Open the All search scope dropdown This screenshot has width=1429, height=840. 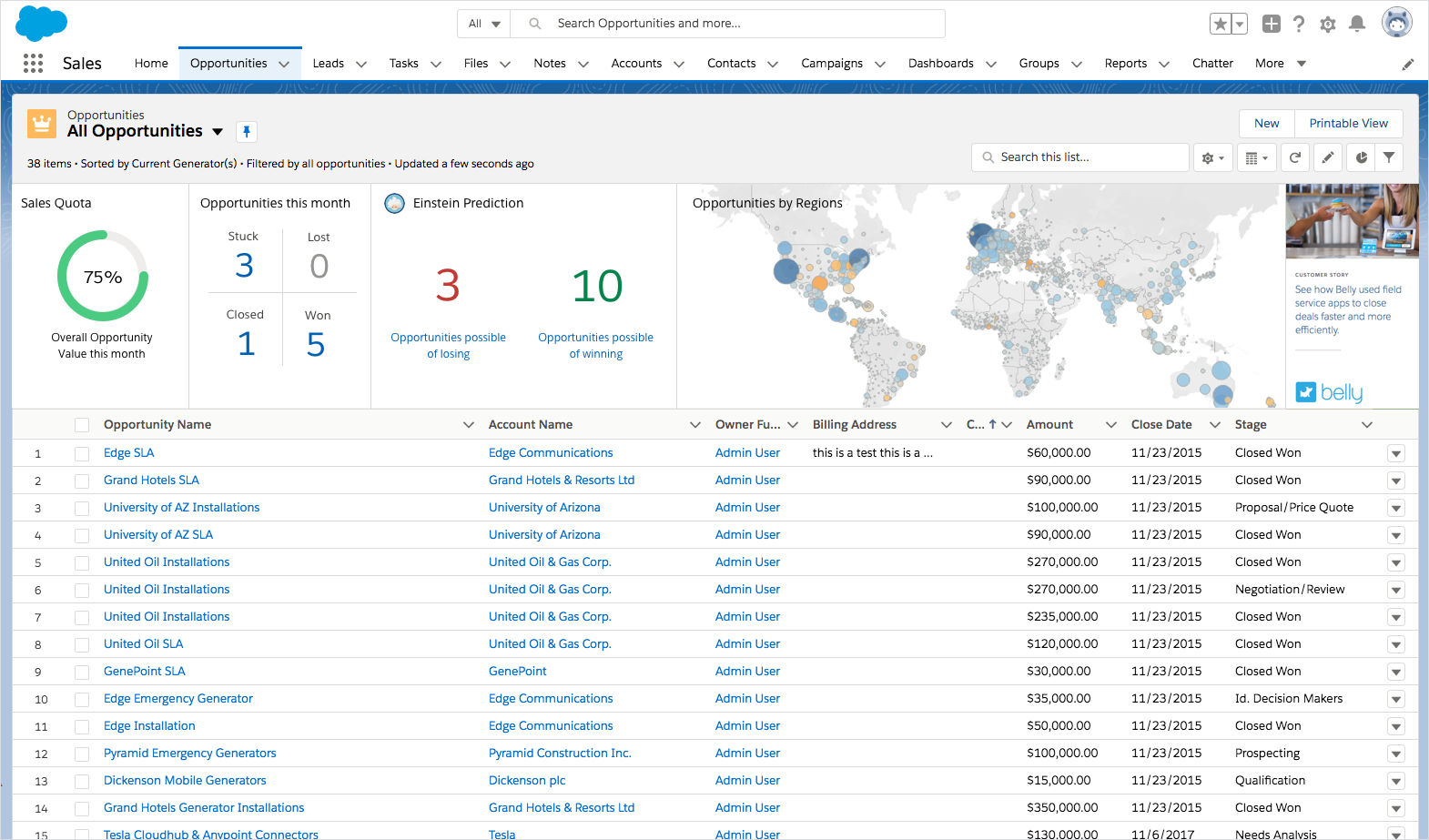tap(484, 24)
